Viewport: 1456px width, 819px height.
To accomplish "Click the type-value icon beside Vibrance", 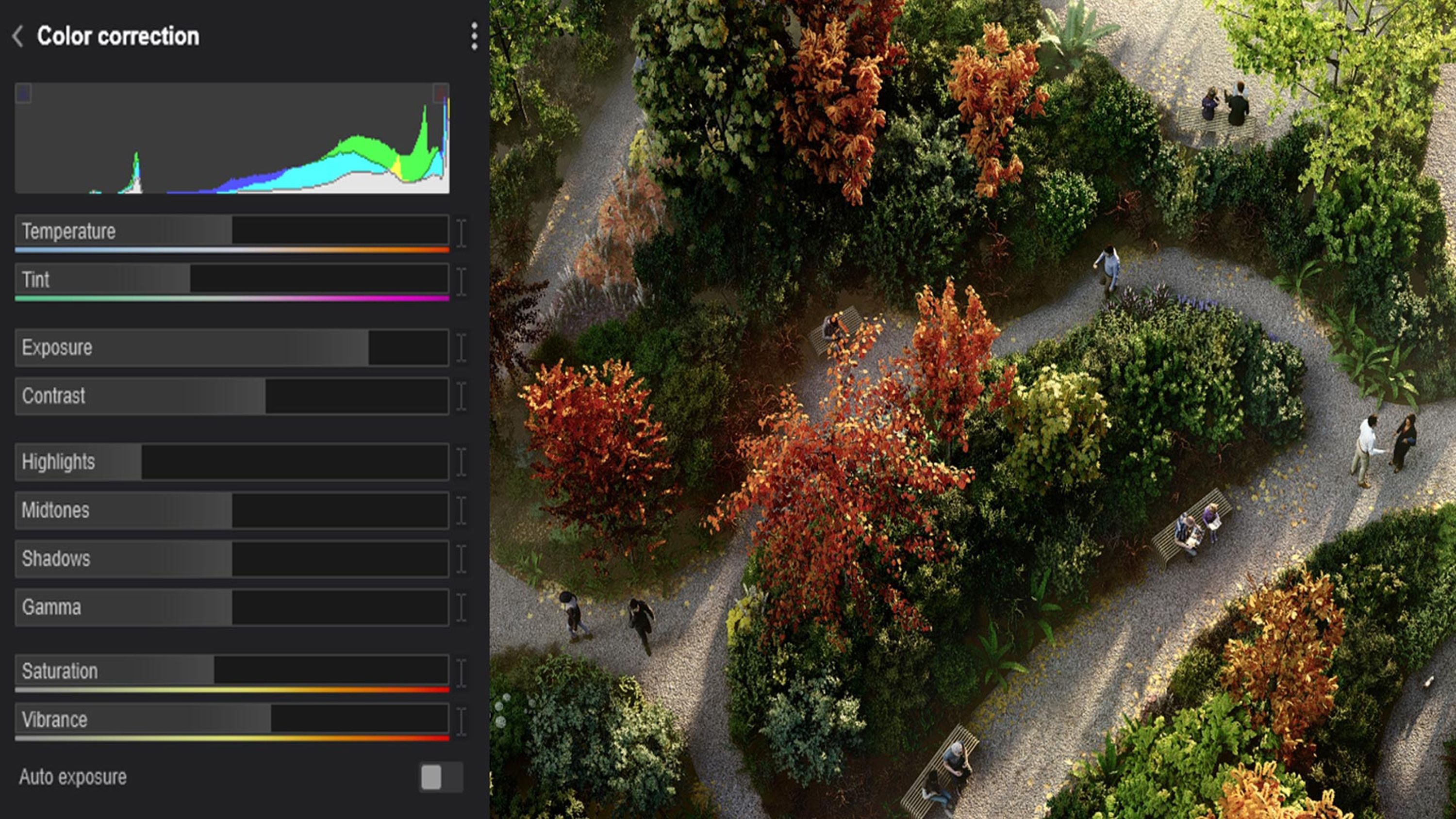I will (461, 722).
